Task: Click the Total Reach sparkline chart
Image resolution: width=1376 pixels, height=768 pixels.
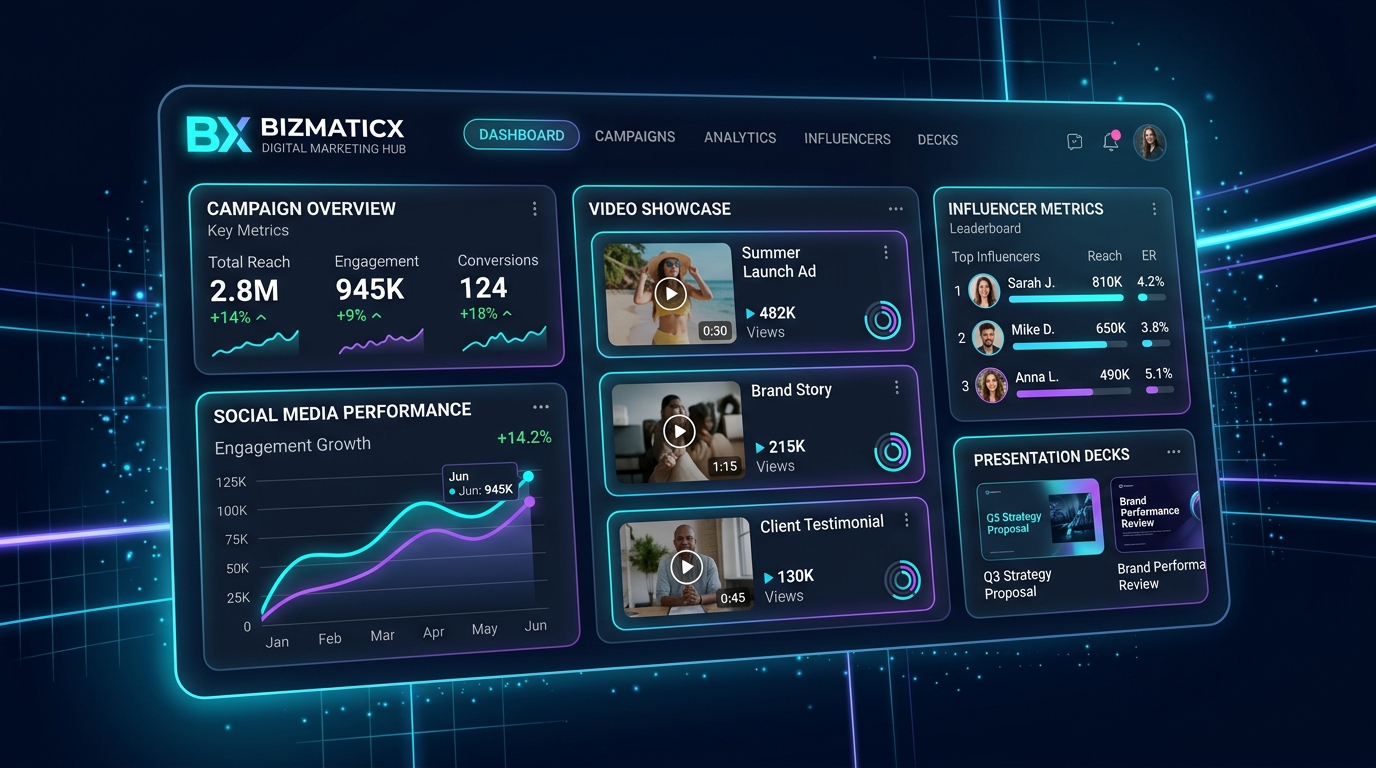Action: pos(255,343)
